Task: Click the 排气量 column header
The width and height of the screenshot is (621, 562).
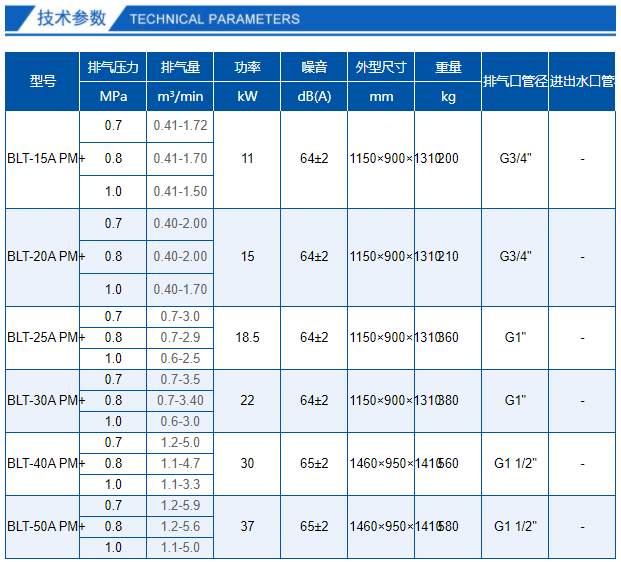Action: (x=180, y=67)
